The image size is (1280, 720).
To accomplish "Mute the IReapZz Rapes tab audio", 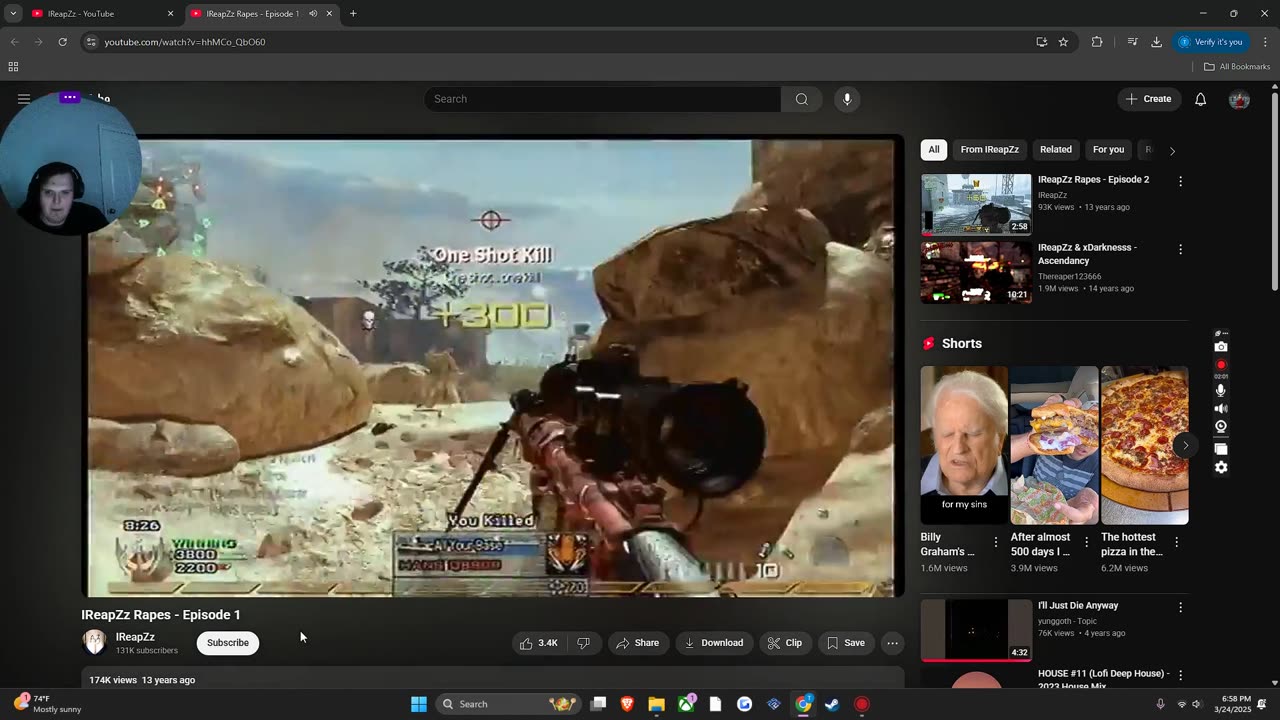I will (313, 14).
